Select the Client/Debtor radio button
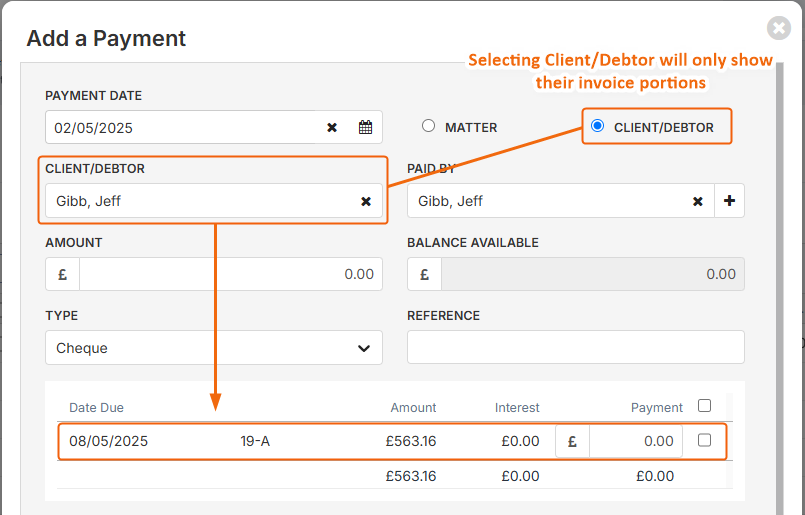This screenshot has height=515, width=805. pos(597,126)
